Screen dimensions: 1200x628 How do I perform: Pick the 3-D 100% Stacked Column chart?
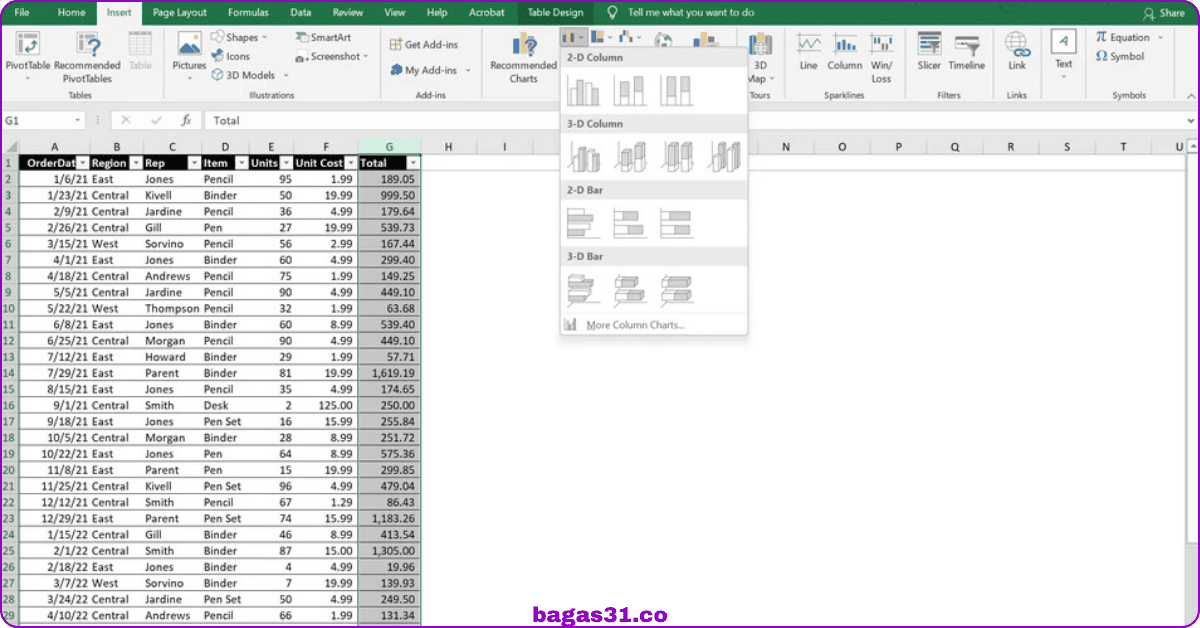(677, 156)
